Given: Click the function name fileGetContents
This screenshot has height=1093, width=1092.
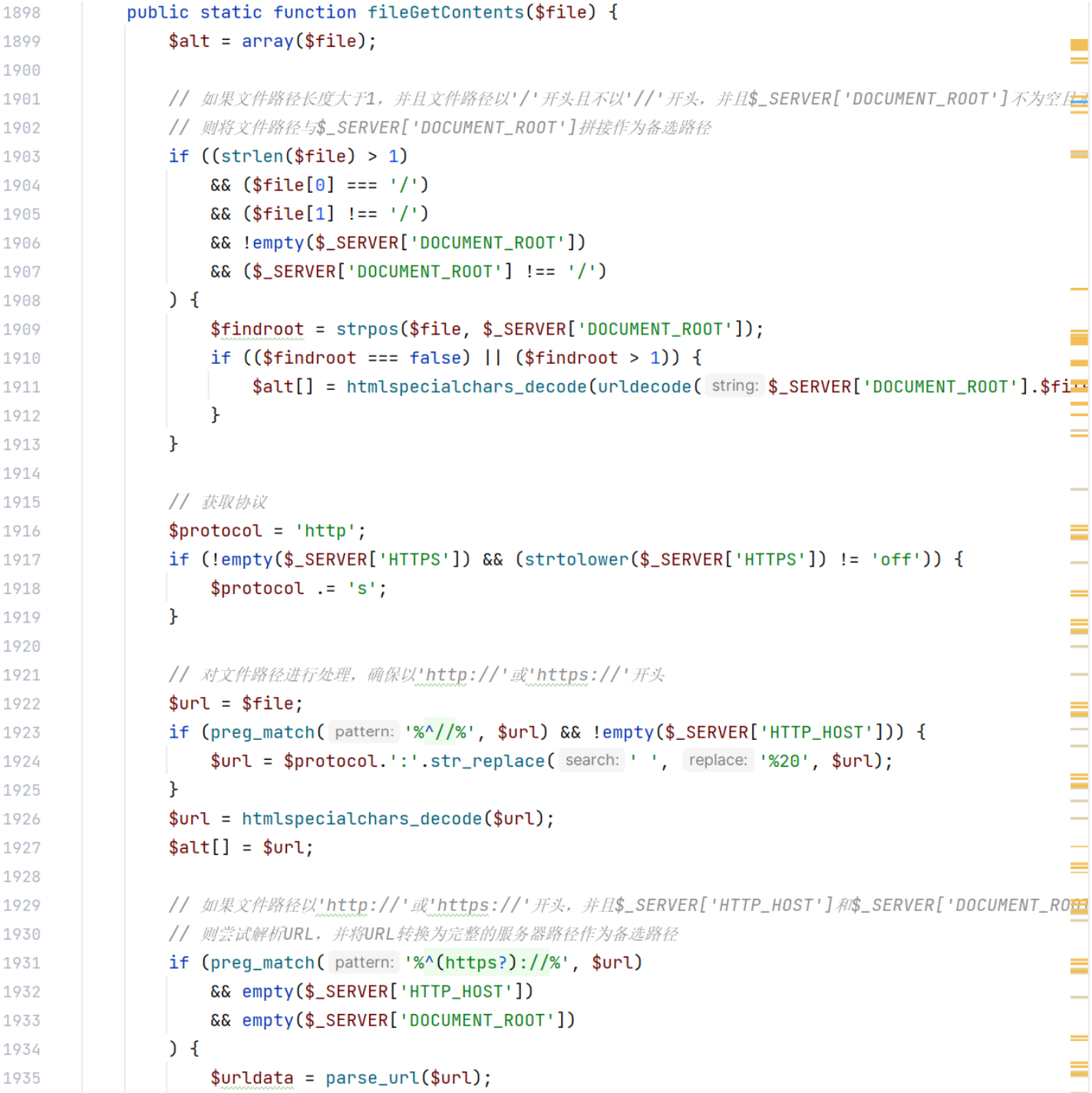Looking at the screenshot, I should click(x=445, y=12).
